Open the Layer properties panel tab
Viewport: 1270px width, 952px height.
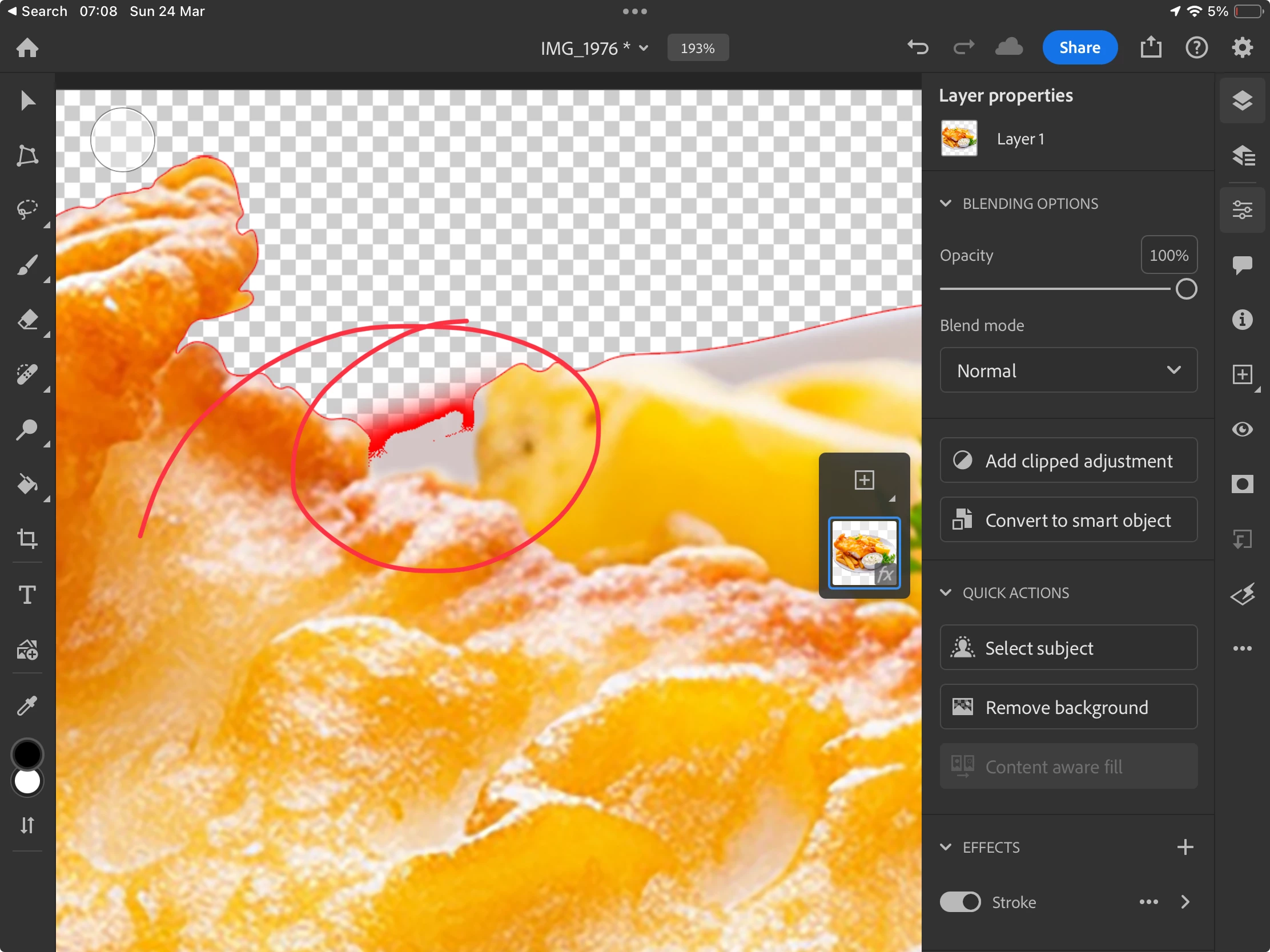tap(1242, 209)
